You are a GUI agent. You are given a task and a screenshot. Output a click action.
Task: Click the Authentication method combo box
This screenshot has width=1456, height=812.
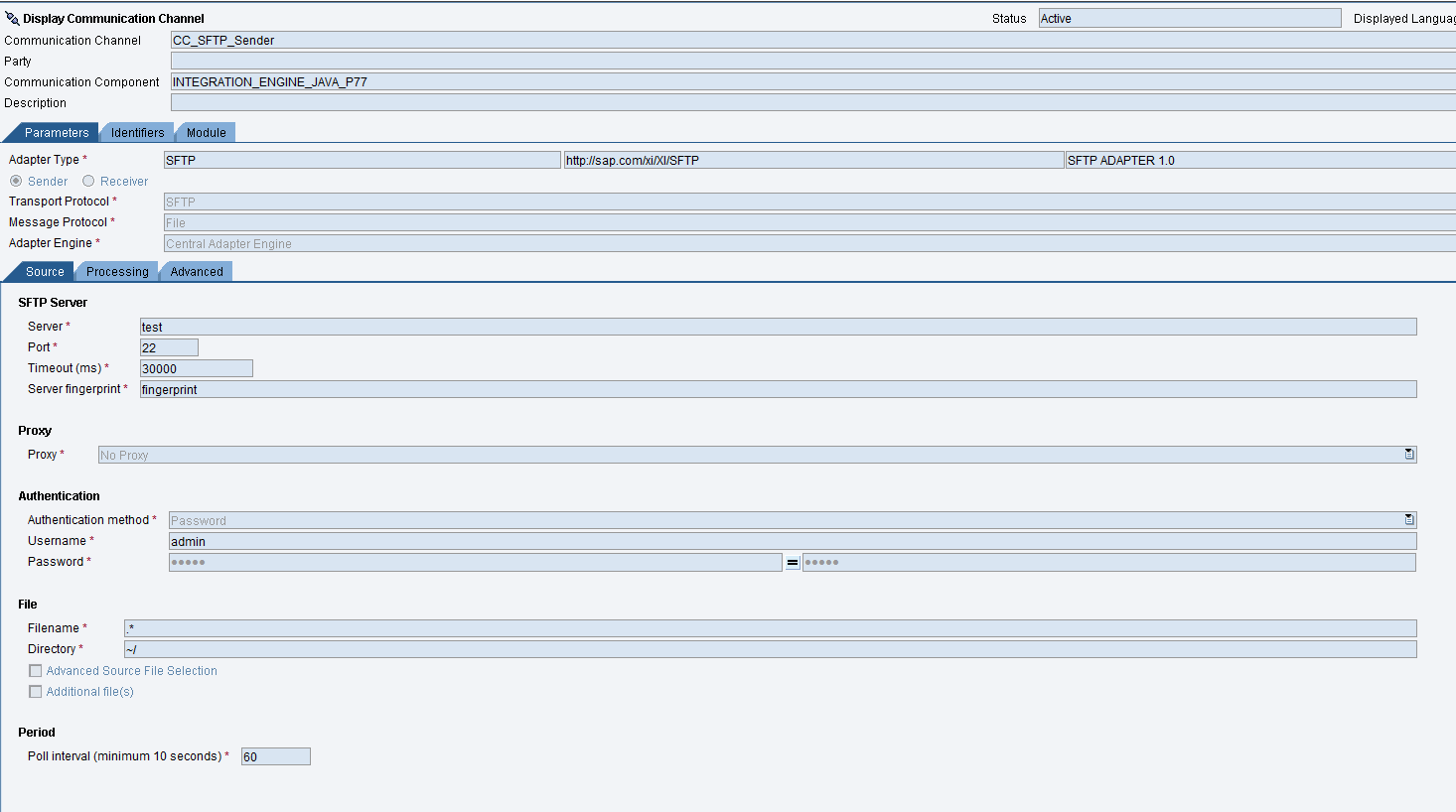pos(793,520)
